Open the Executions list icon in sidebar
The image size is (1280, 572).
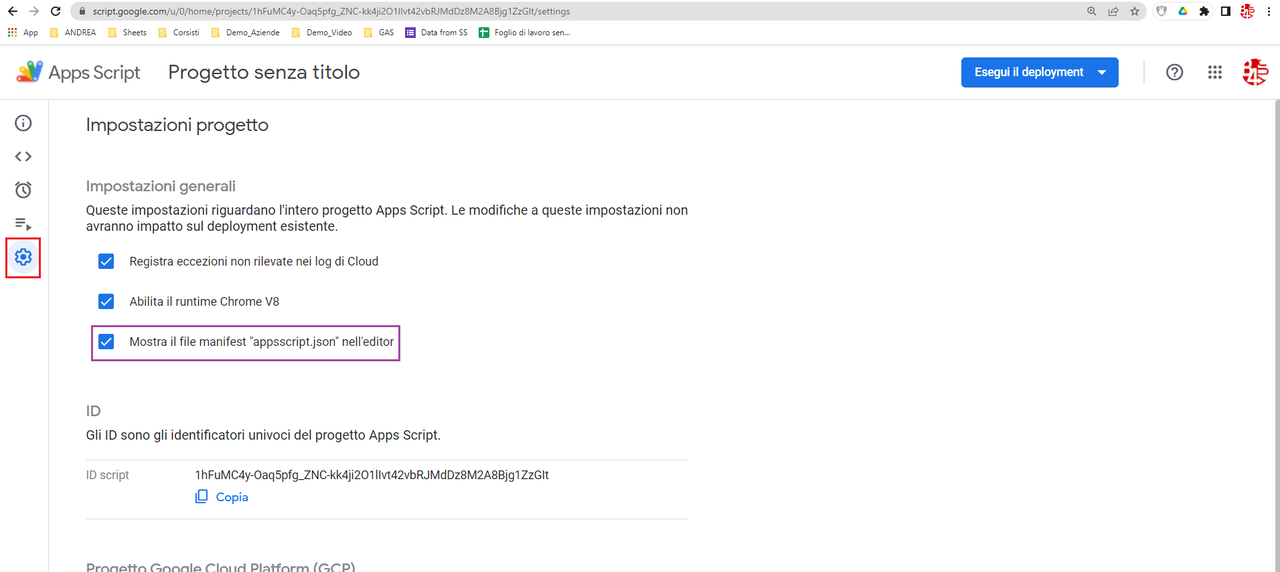pos(23,224)
